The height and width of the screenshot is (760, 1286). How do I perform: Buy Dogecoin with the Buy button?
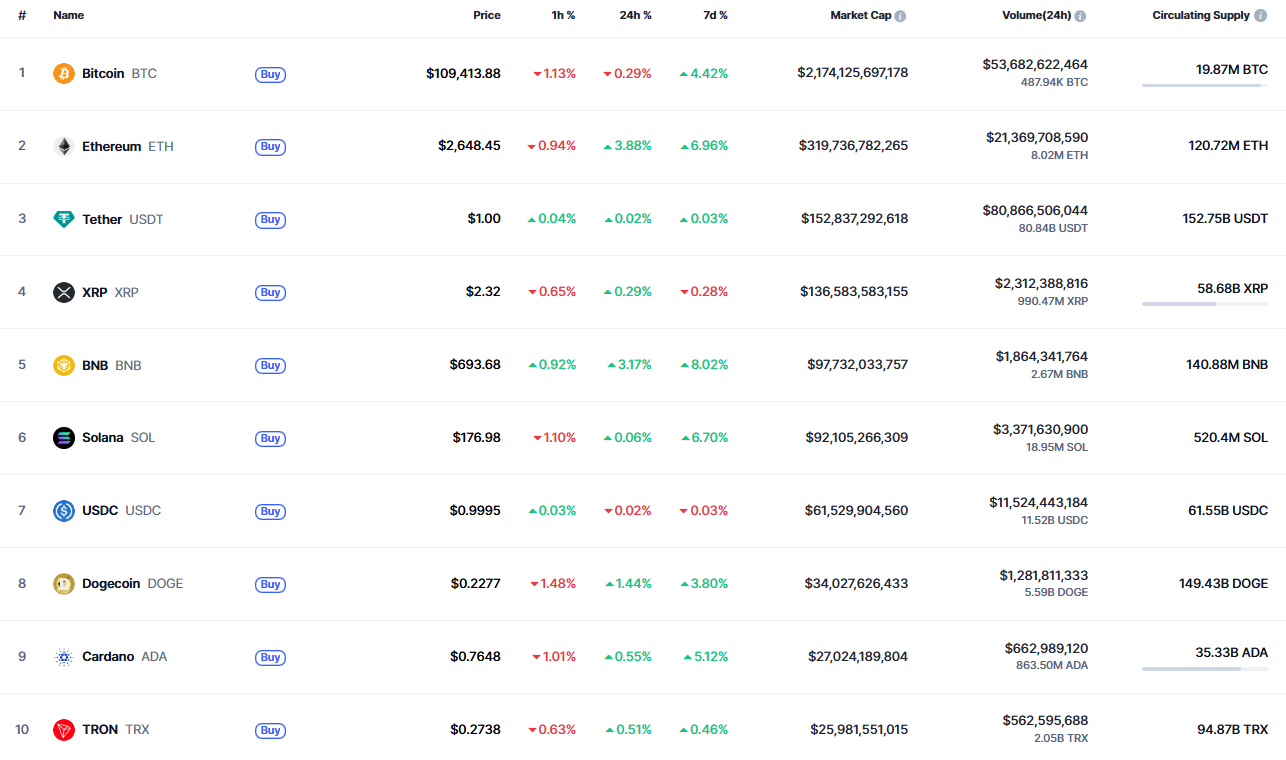point(270,584)
